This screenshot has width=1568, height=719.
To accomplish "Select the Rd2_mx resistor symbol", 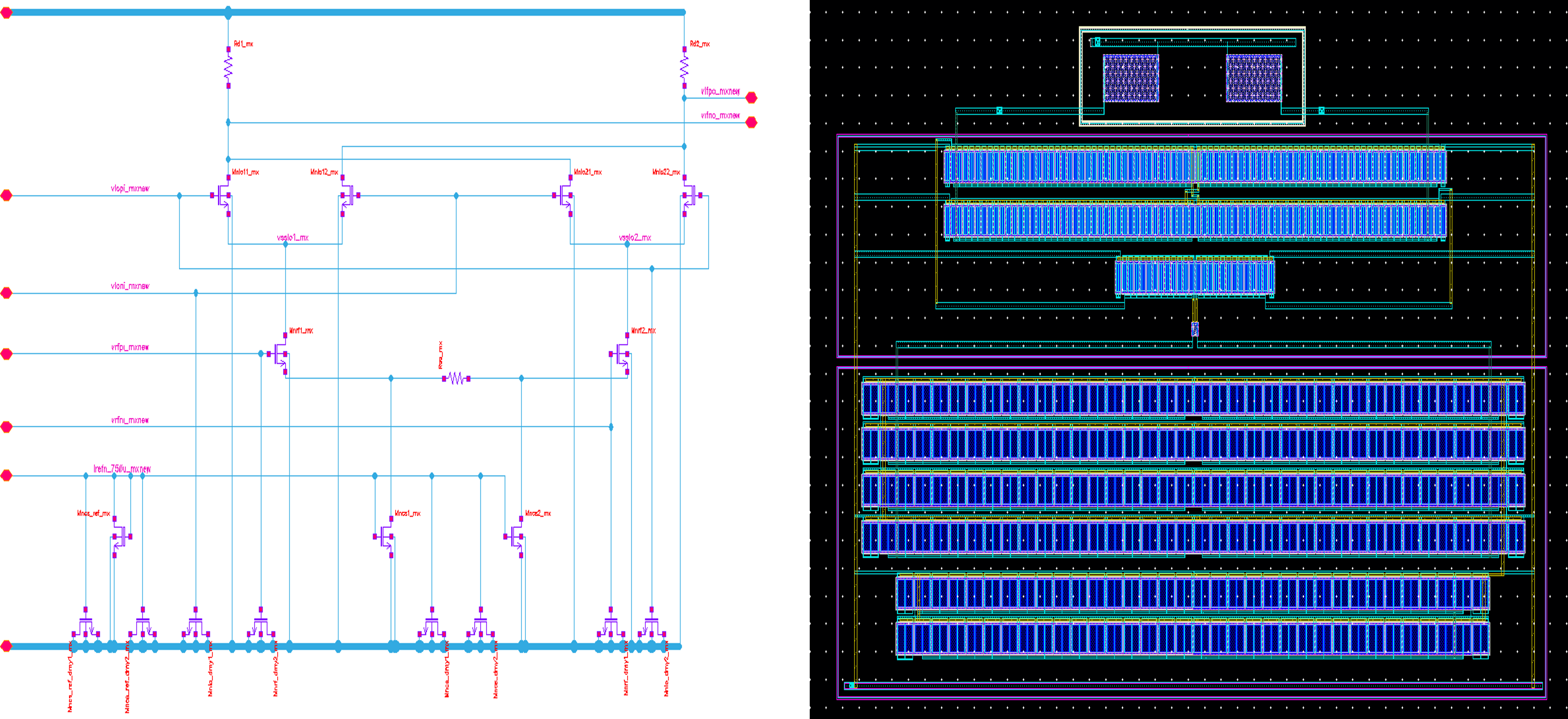I will [x=684, y=68].
